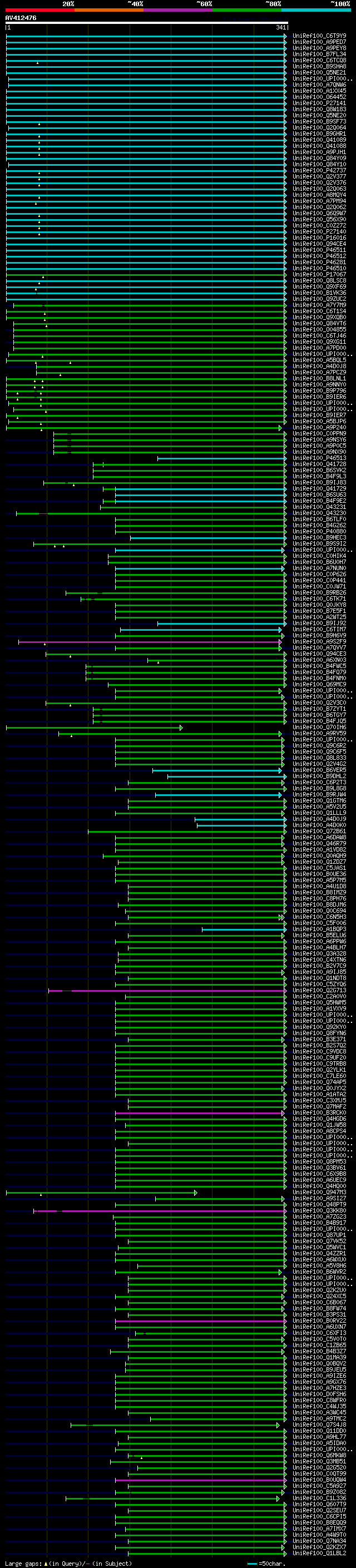Click hit label UniRef100_C6TCQ8
The width and height of the screenshot is (356, 1568).
(319, 60)
